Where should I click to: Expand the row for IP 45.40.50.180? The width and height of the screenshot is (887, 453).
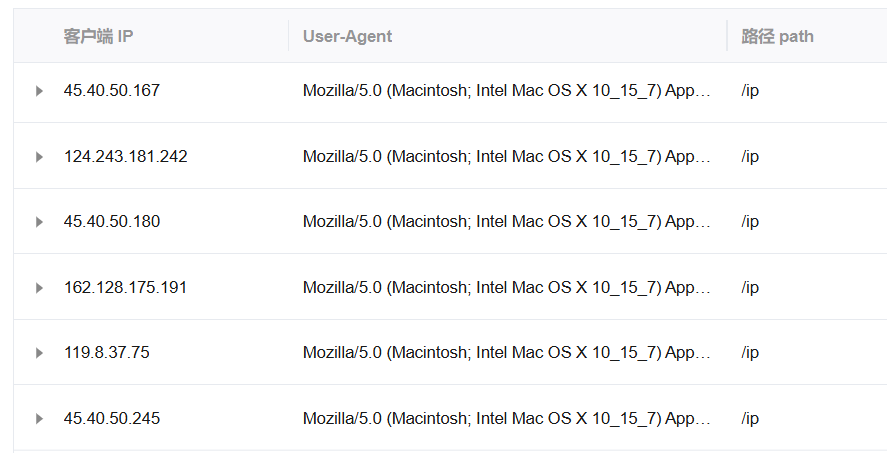[x=39, y=222]
